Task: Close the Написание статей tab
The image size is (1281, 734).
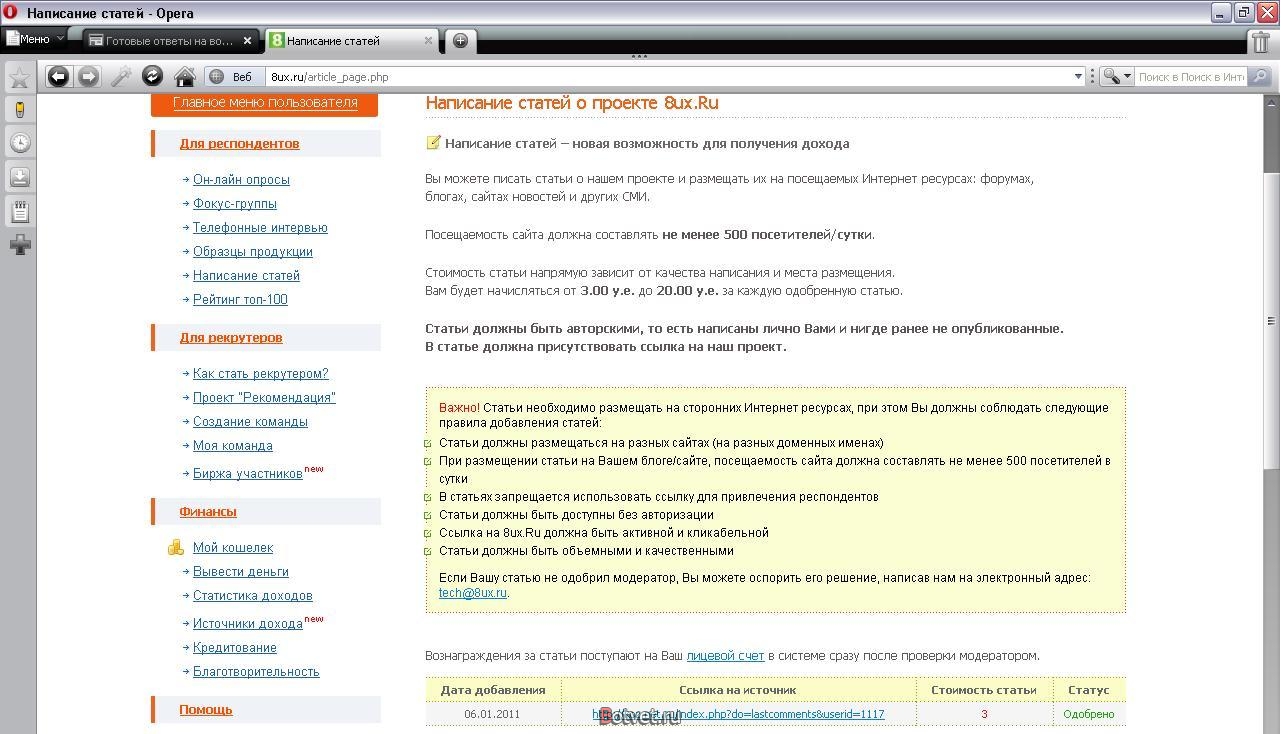Action: coord(429,41)
